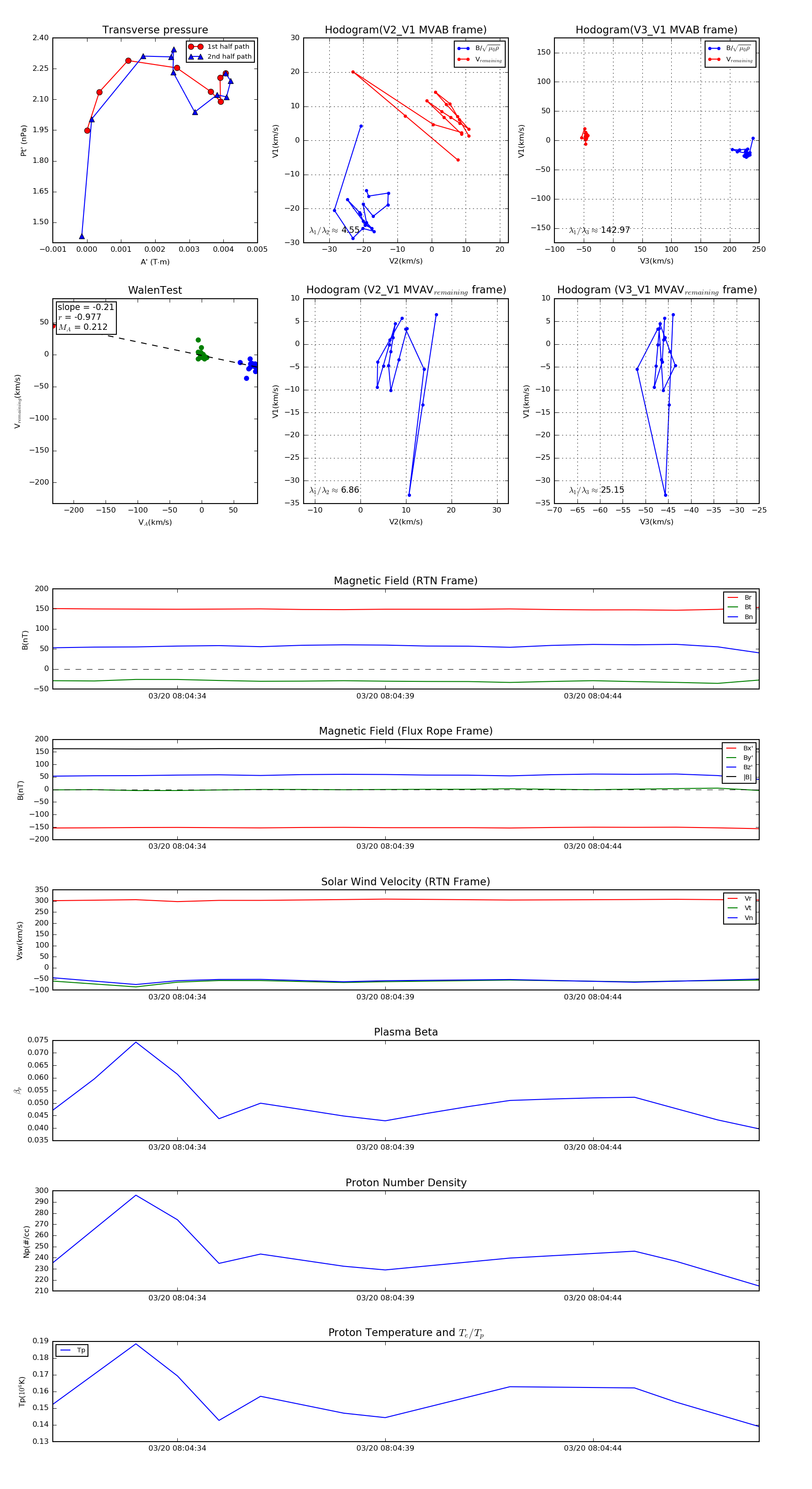This screenshot has width=812, height=1489.
Task: Click 03/20 08:04:39 tick under Solar Wind Velocity plot
Action: [x=385, y=997]
